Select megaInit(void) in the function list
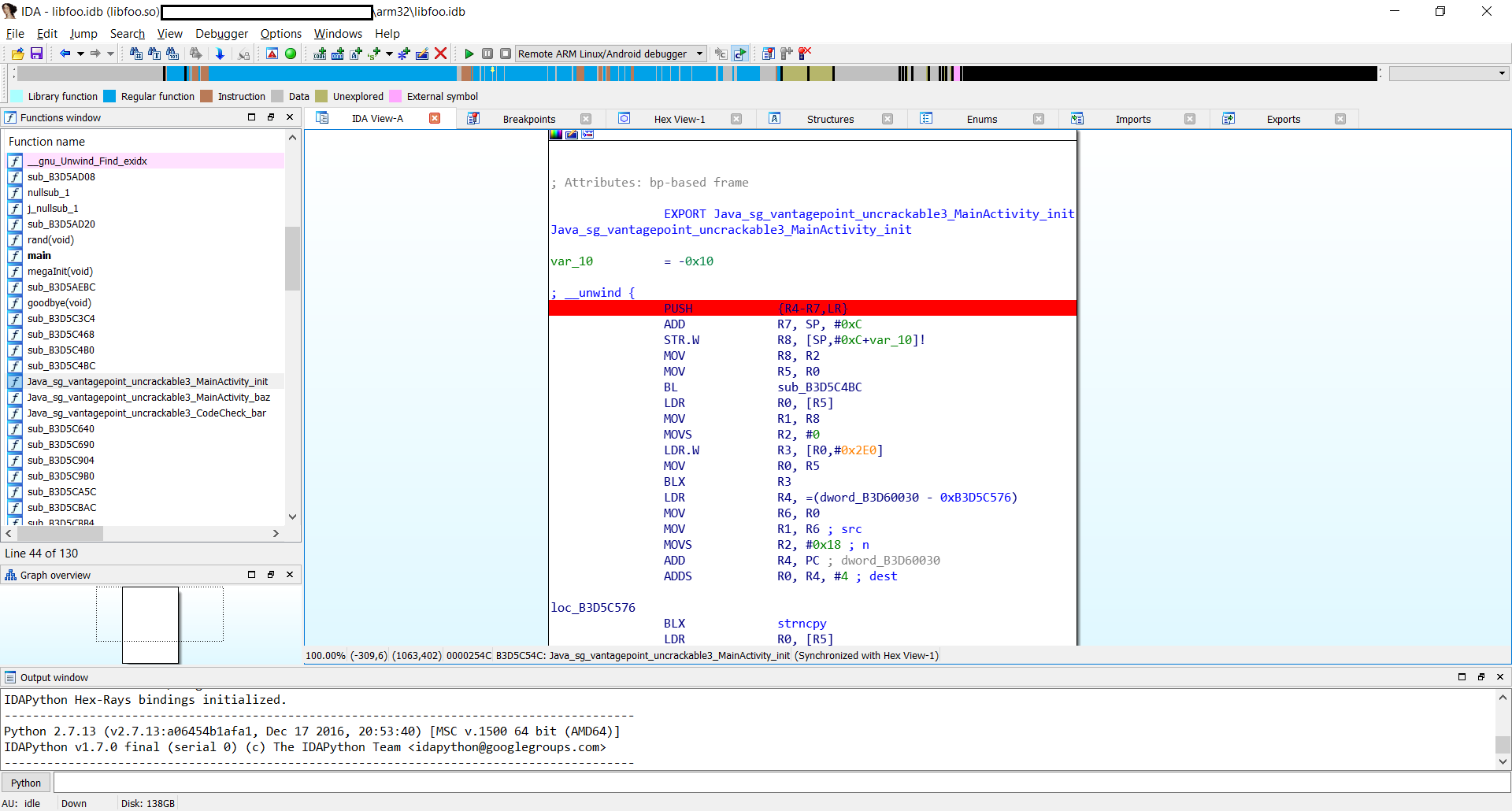The height and width of the screenshot is (811, 1512). [146, 272]
